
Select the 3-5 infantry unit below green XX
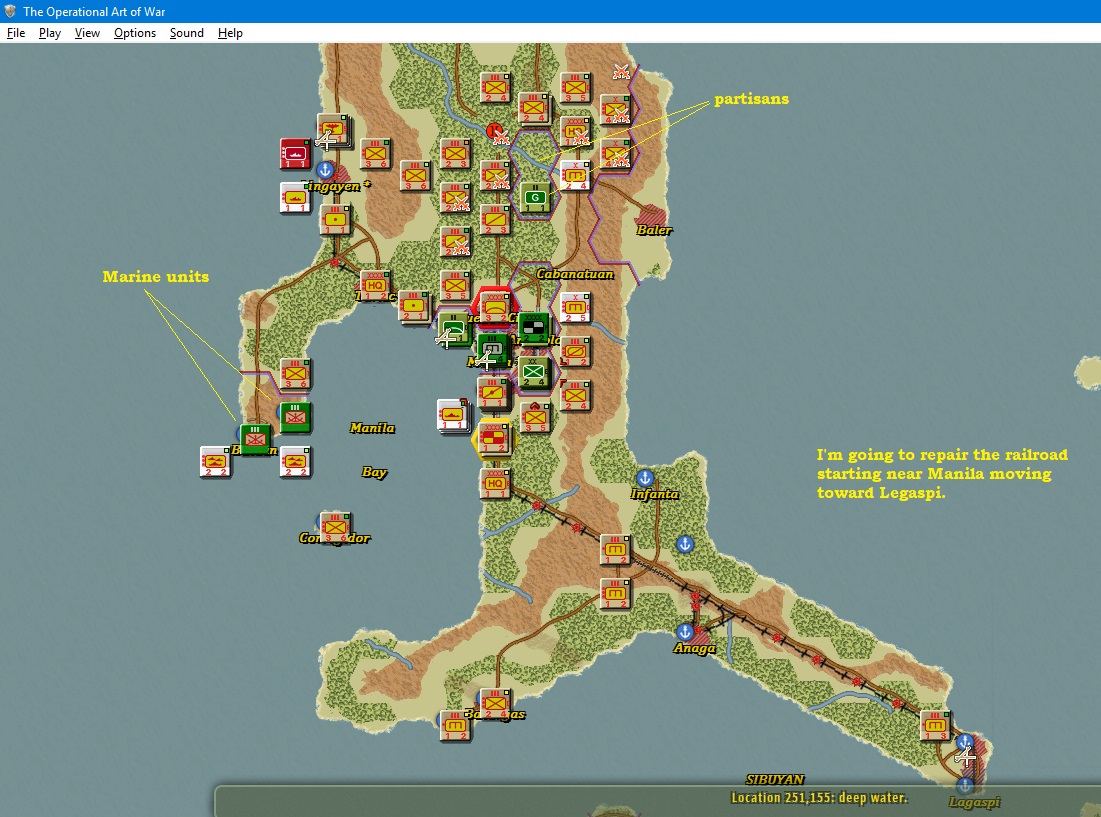tap(535, 417)
